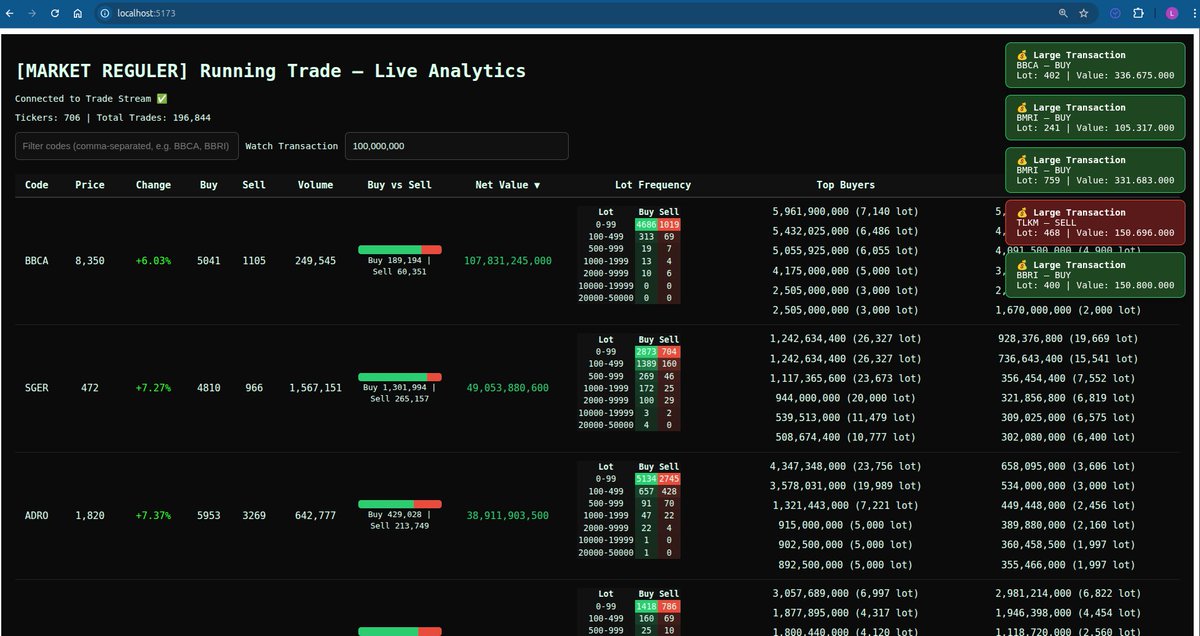Click the TLKM SELL large transaction alert
This screenshot has width=1200, height=636.
coord(1096,222)
